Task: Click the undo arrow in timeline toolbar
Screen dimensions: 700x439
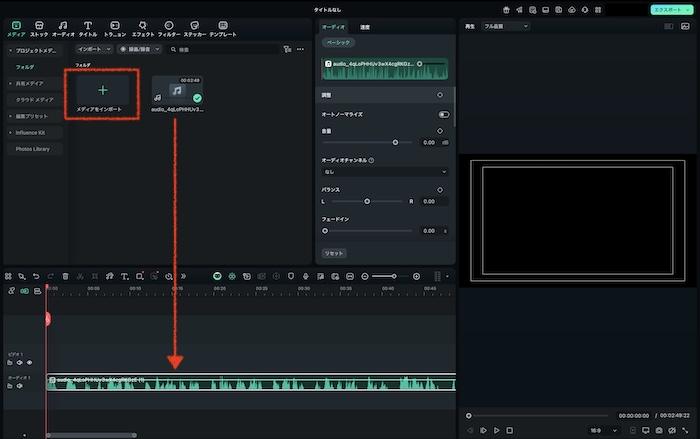Action: coord(36,276)
